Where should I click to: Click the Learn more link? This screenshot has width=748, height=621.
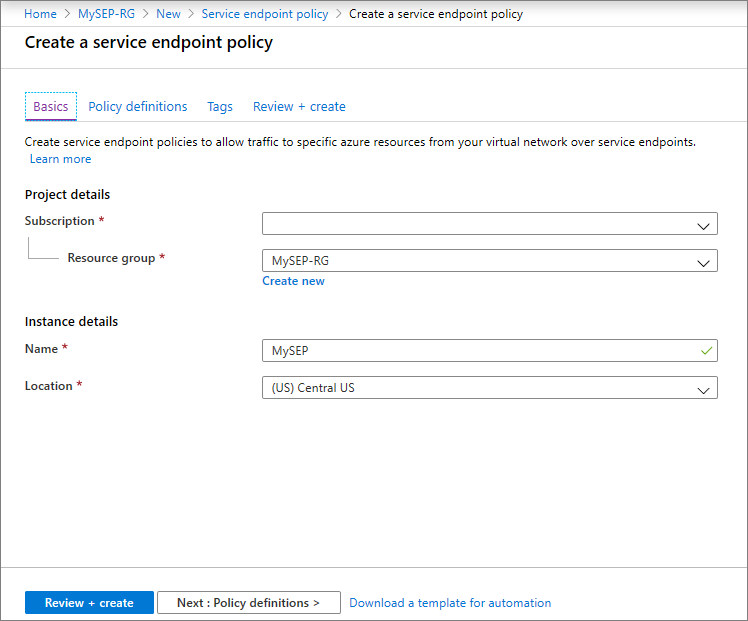coord(60,159)
